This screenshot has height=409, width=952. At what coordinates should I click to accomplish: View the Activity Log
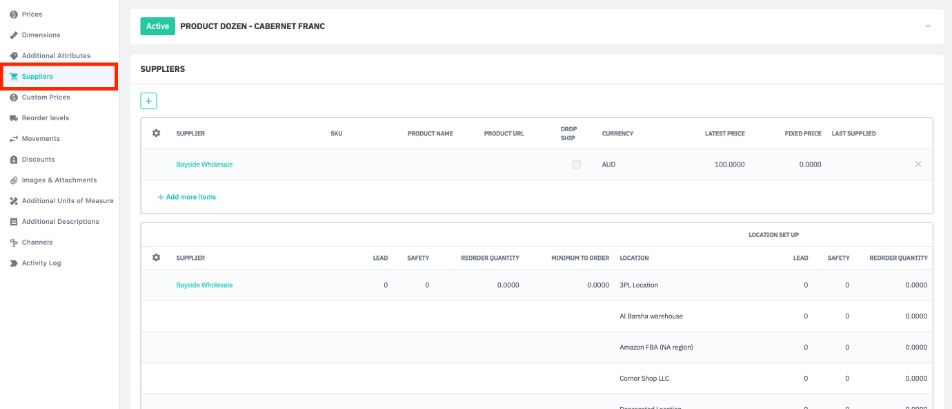click(x=41, y=263)
